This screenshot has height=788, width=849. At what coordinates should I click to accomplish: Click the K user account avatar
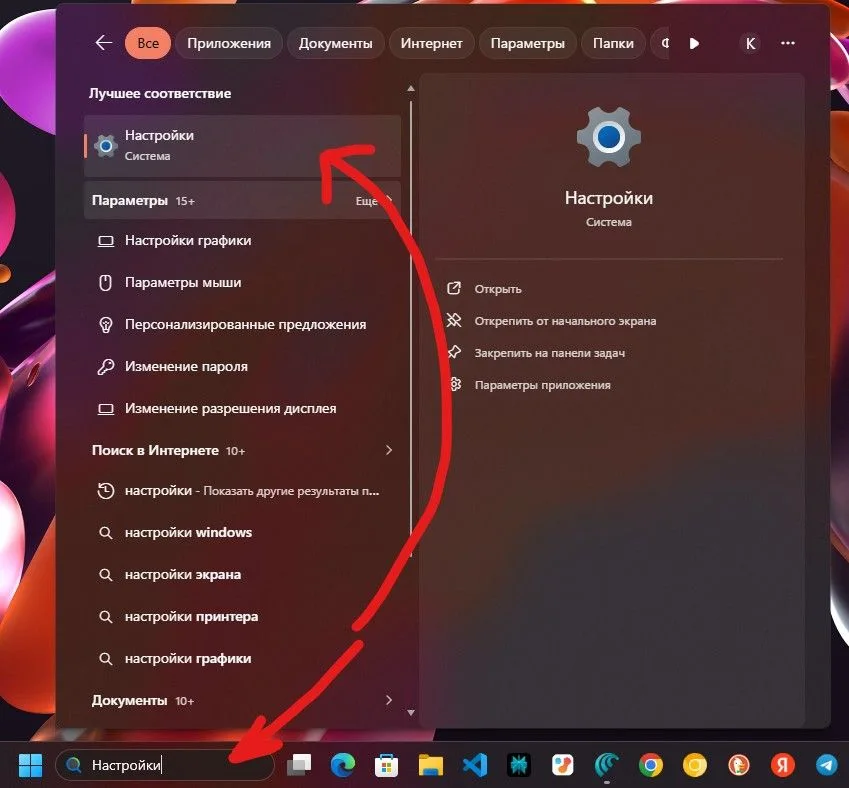click(750, 43)
